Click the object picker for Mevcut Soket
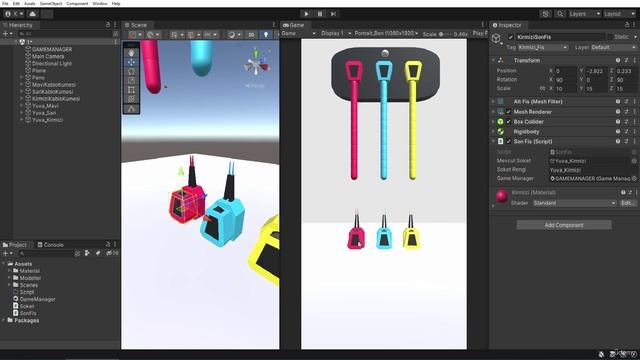The width and height of the screenshot is (640, 360). pyautogui.click(x=634, y=161)
